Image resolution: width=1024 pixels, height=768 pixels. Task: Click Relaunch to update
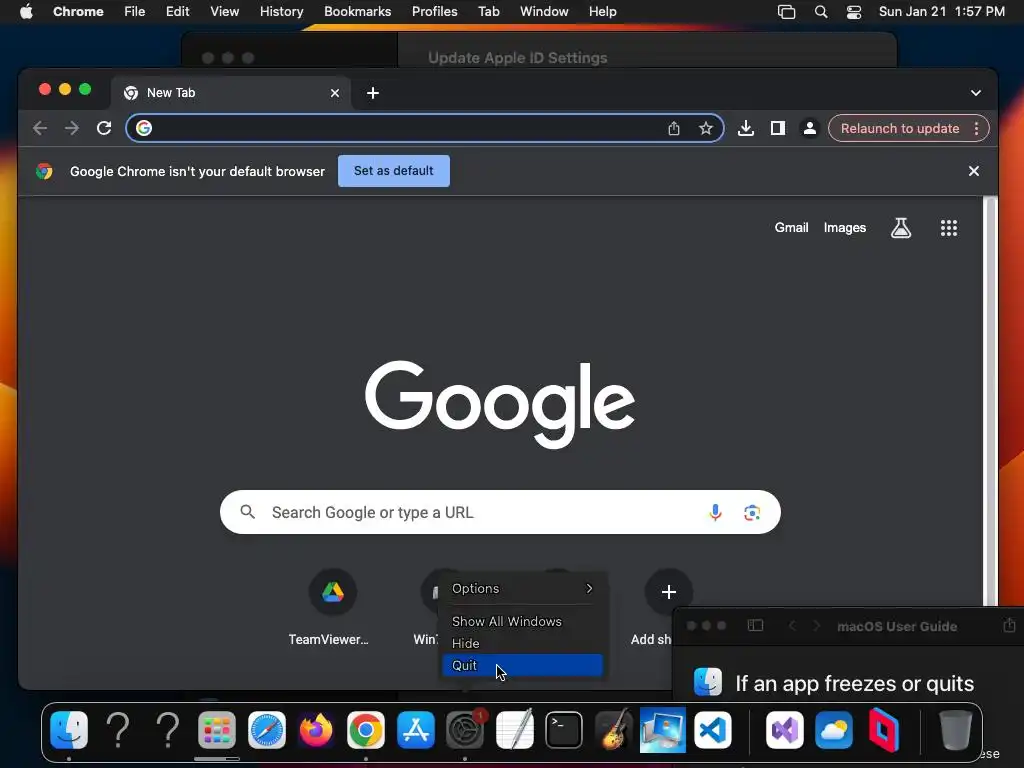(900, 129)
